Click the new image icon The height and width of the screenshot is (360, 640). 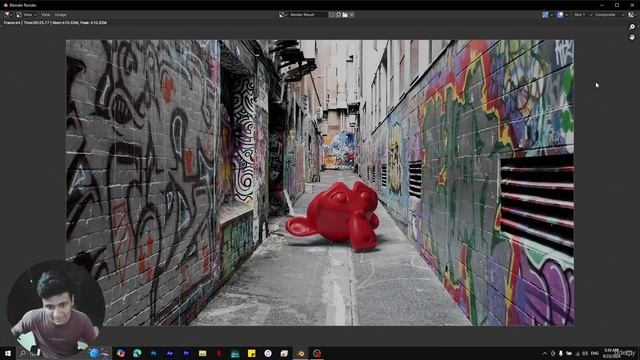[x=338, y=15]
